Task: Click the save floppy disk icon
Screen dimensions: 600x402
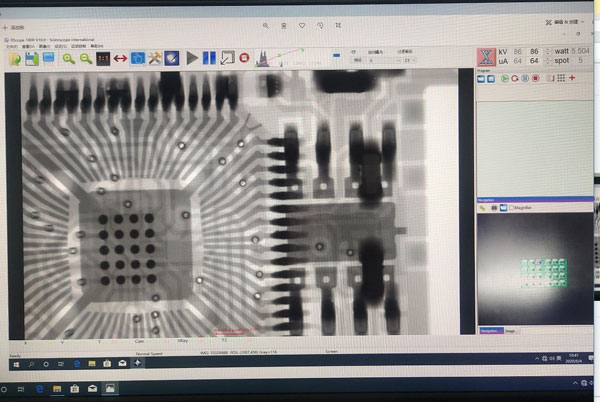Action: pos(31,59)
